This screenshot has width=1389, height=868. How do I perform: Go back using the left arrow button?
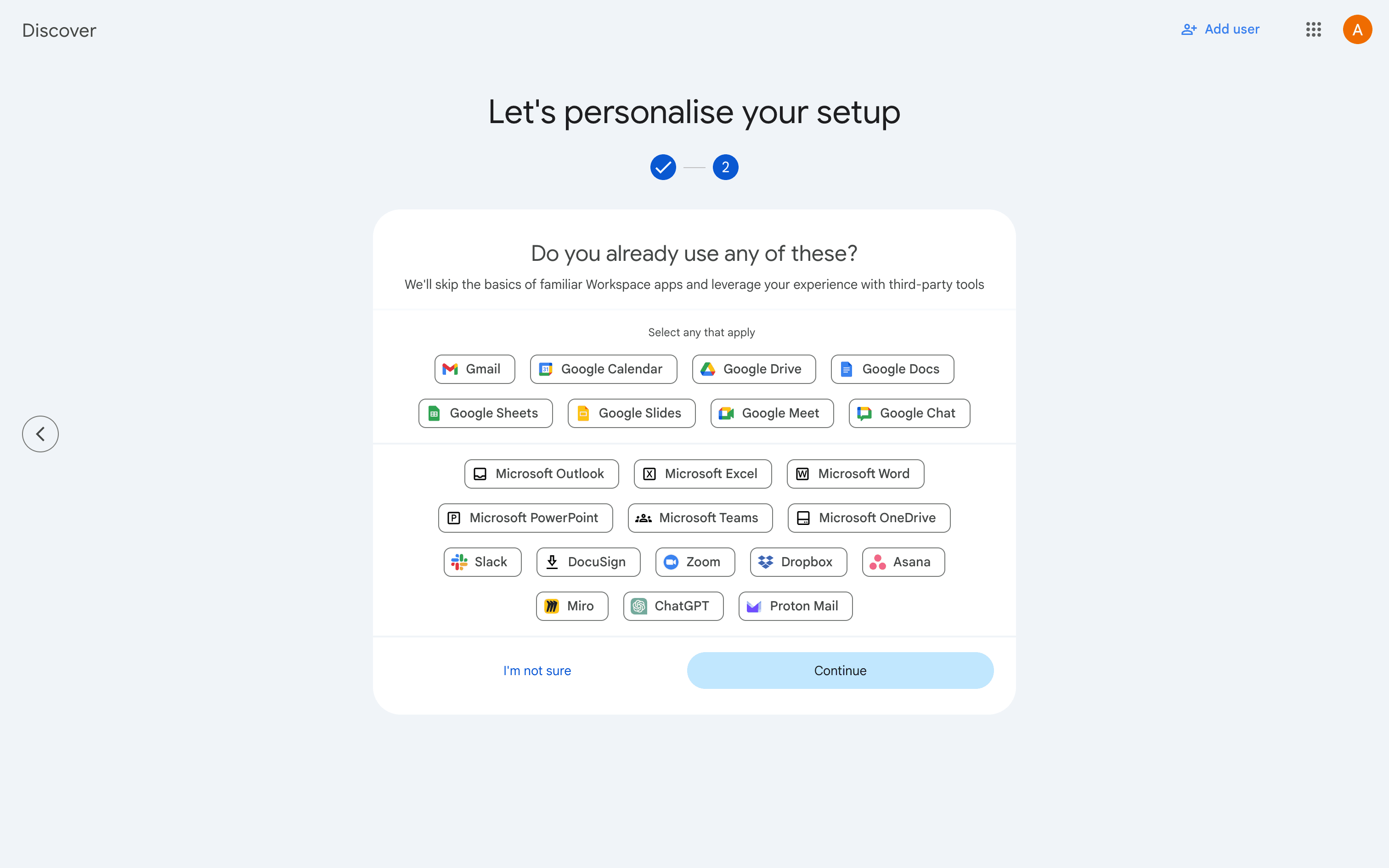pos(40,434)
